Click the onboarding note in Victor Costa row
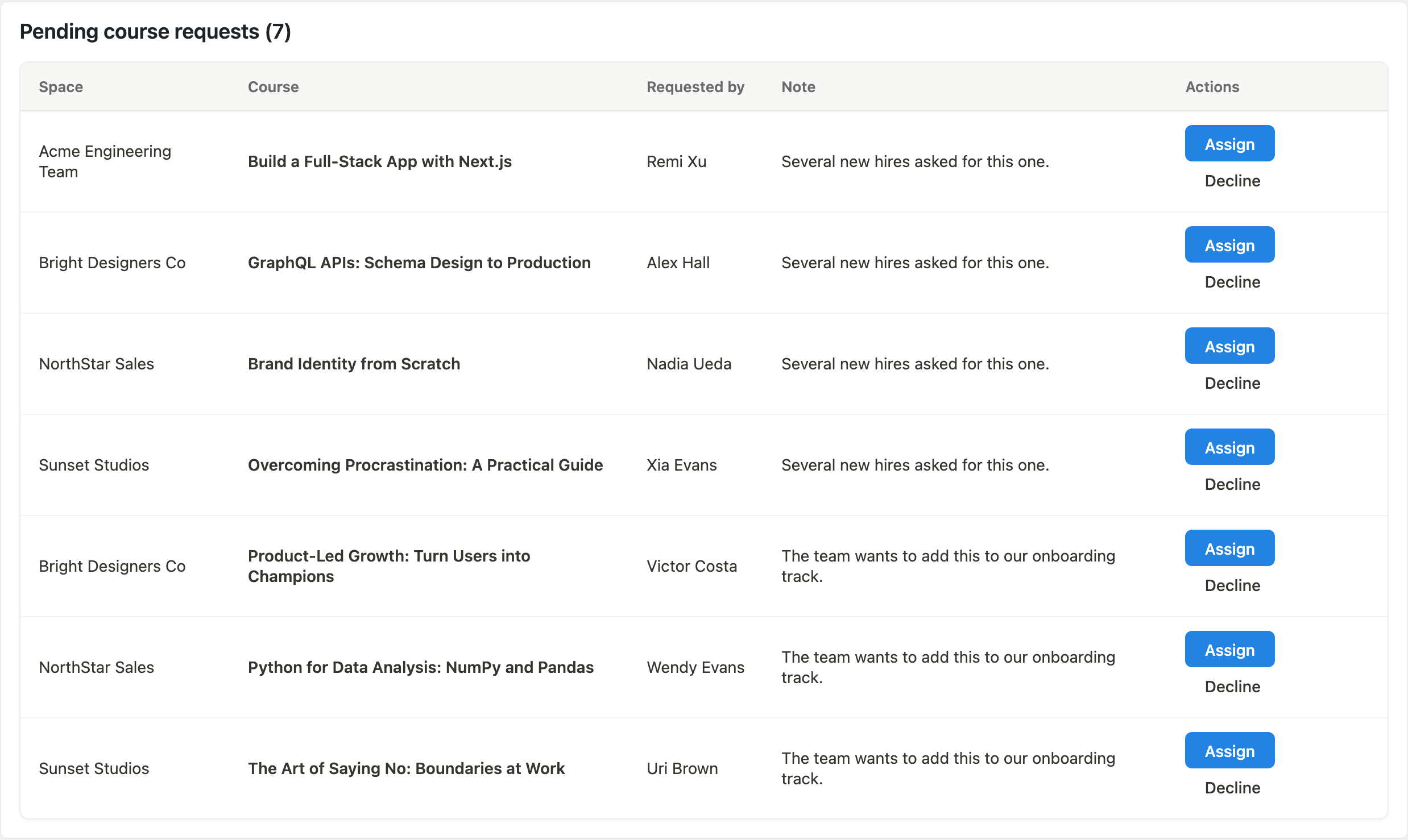1408x840 pixels. [x=948, y=566]
